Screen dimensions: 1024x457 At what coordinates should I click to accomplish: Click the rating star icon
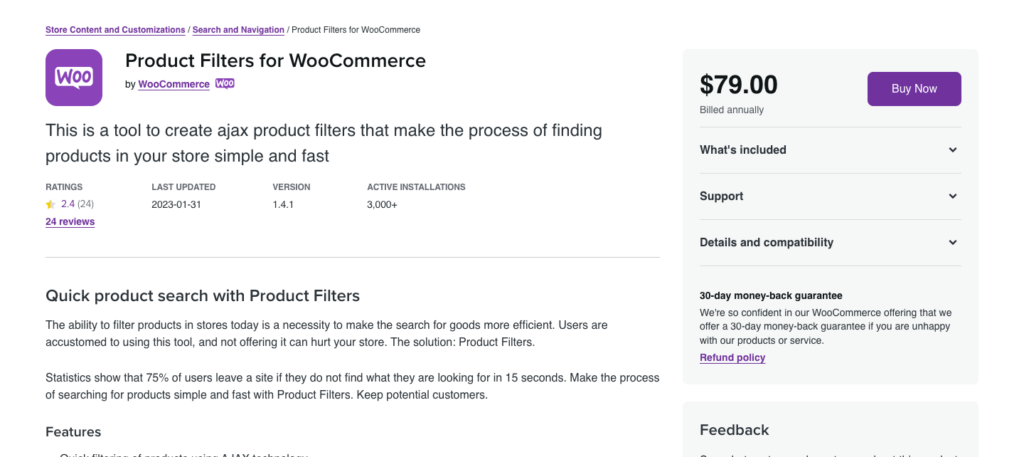tap(50, 204)
